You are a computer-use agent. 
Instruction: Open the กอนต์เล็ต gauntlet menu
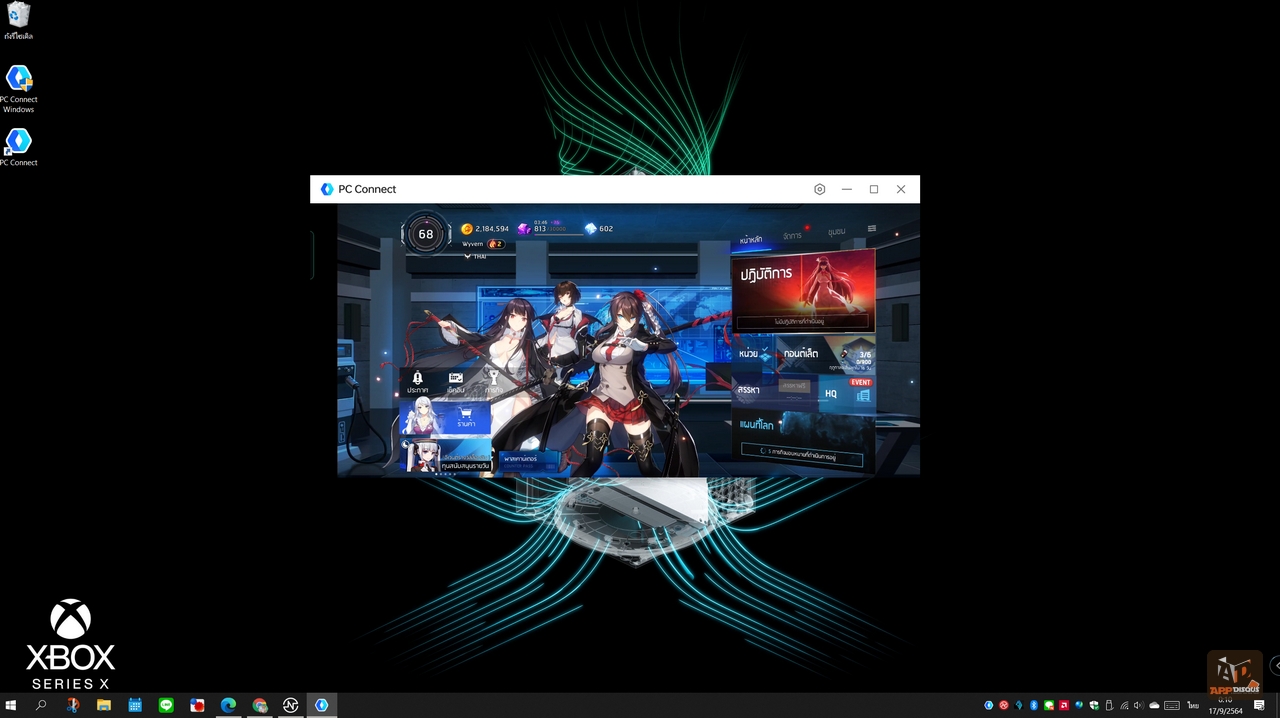point(826,355)
